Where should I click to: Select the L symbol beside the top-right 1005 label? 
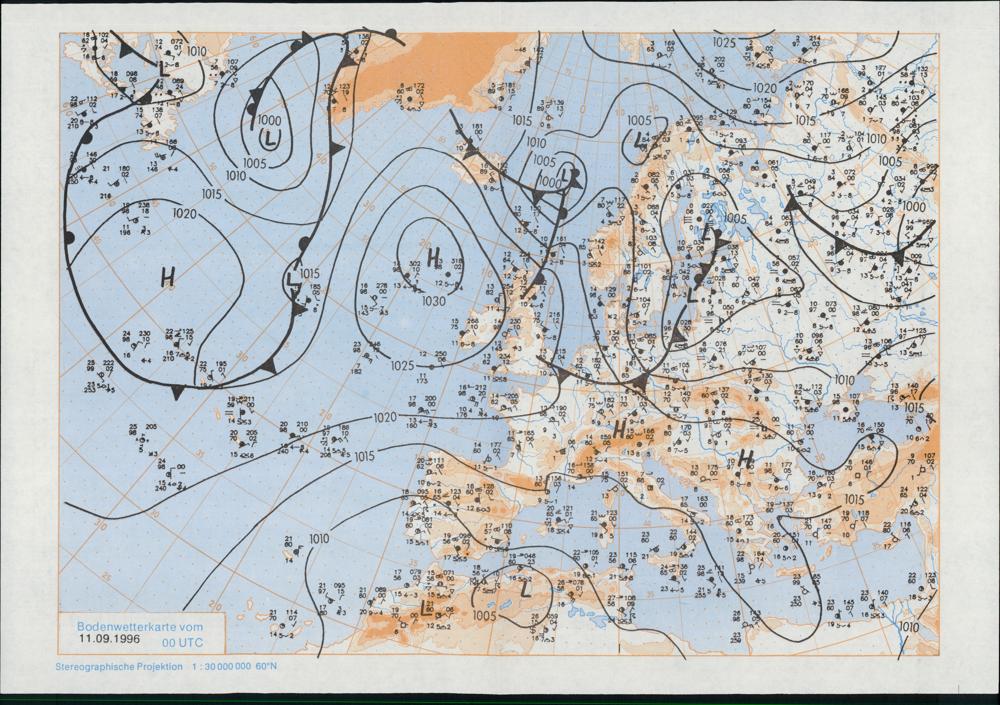(x=640, y=140)
